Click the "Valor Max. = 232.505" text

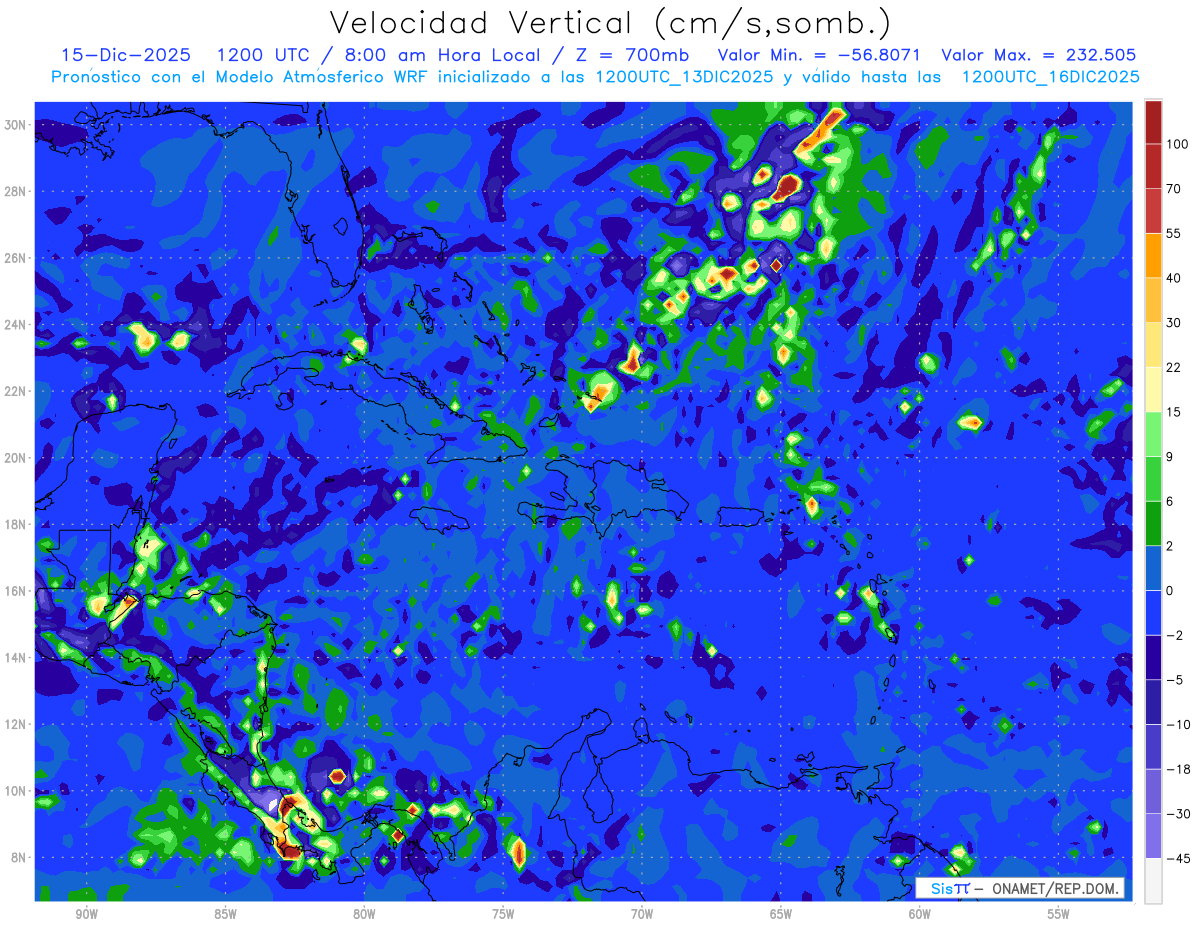[1039, 55]
